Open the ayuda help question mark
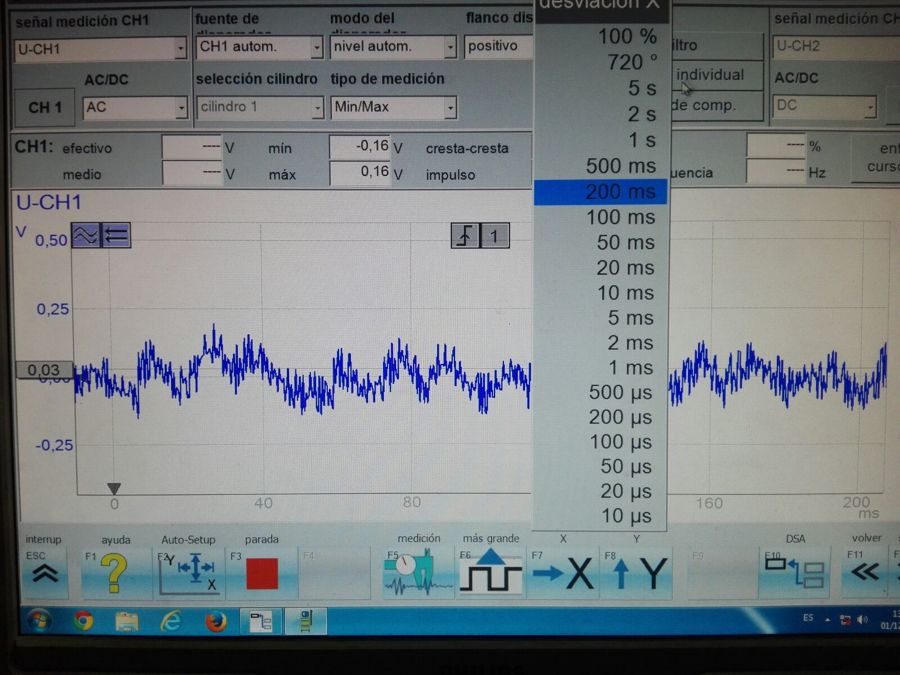The height and width of the screenshot is (675, 900). (114, 573)
